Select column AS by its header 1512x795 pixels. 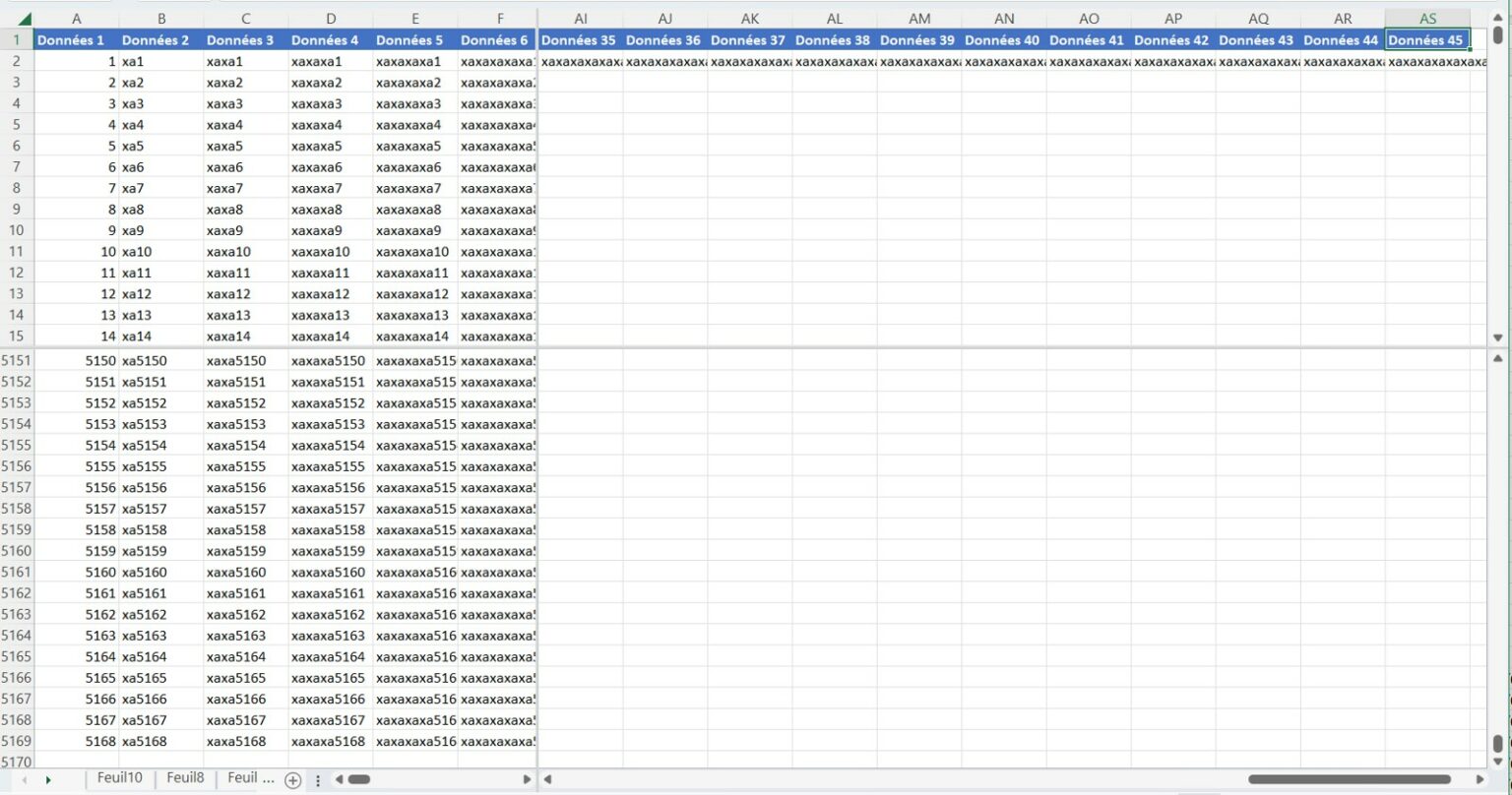click(x=1427, y=17)
